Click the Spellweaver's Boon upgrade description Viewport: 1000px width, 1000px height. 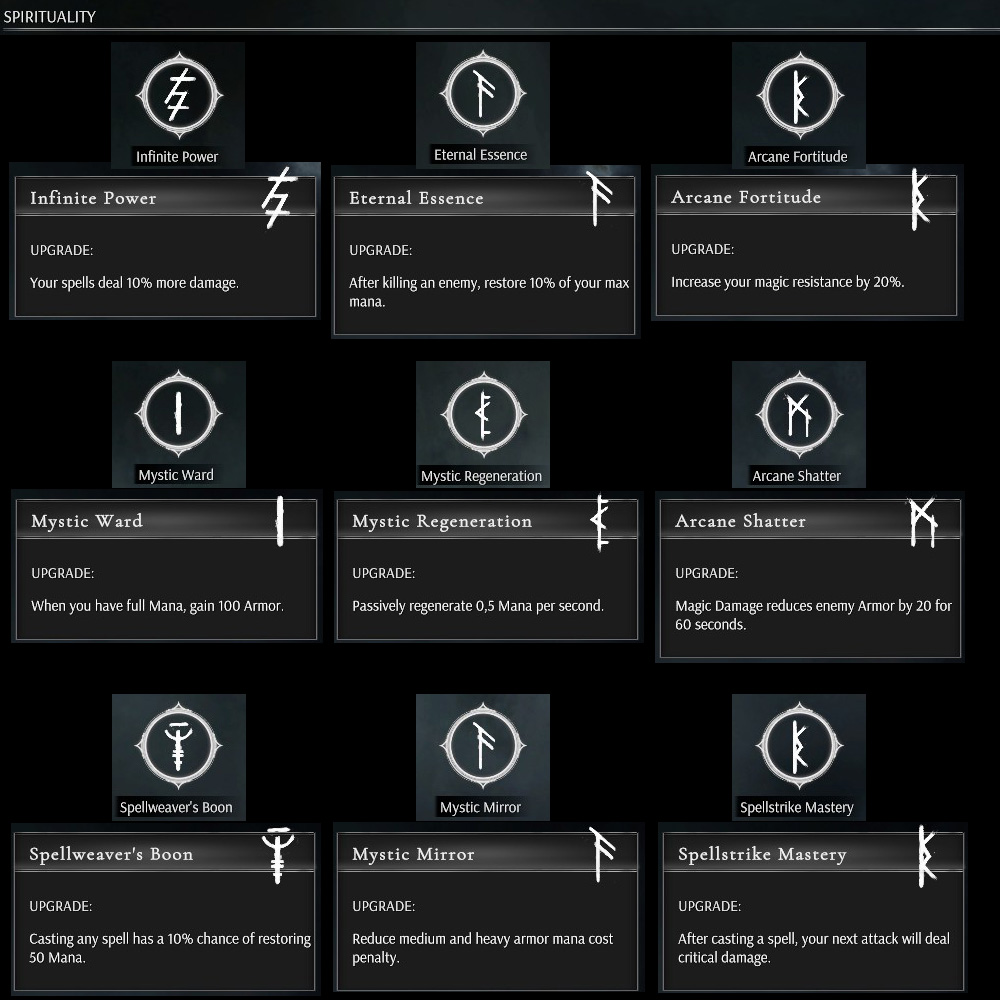[170, 948]
